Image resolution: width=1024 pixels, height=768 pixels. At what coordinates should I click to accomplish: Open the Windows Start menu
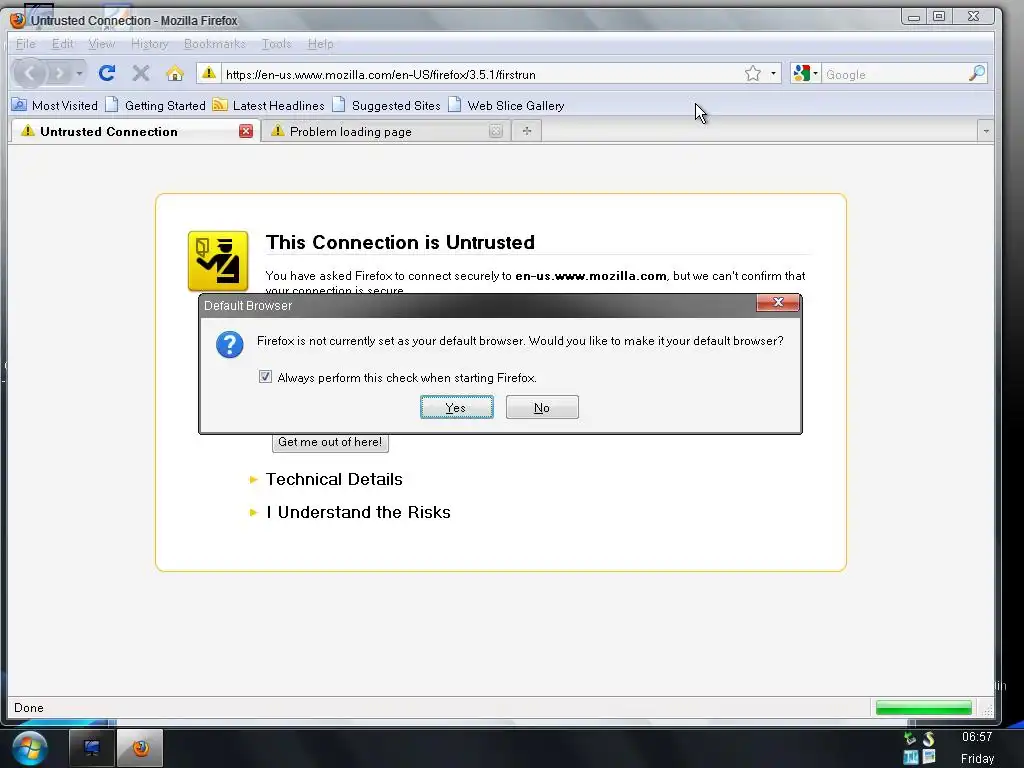30,748
